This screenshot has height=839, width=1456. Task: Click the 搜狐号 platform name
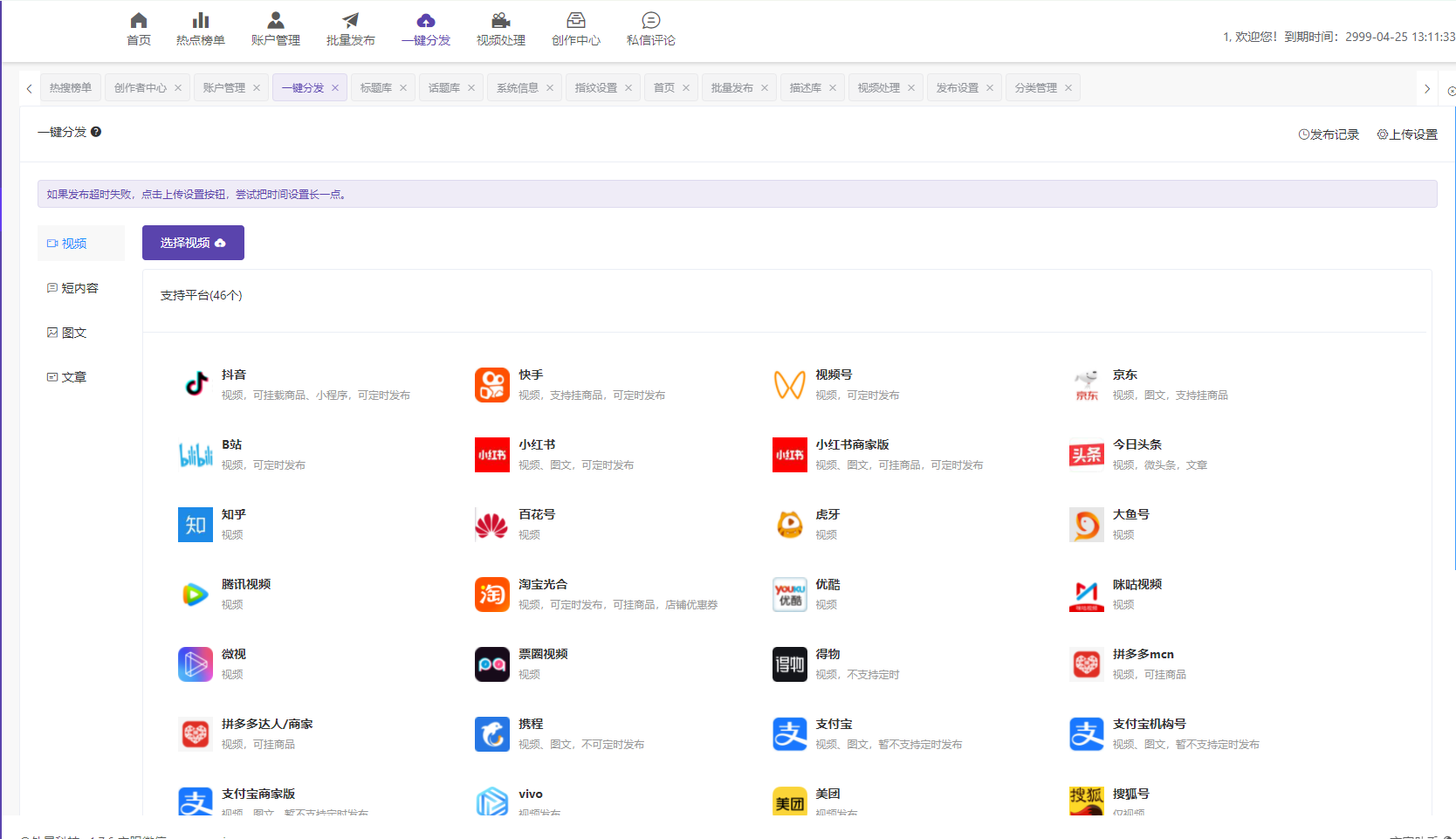[1131, 794]
